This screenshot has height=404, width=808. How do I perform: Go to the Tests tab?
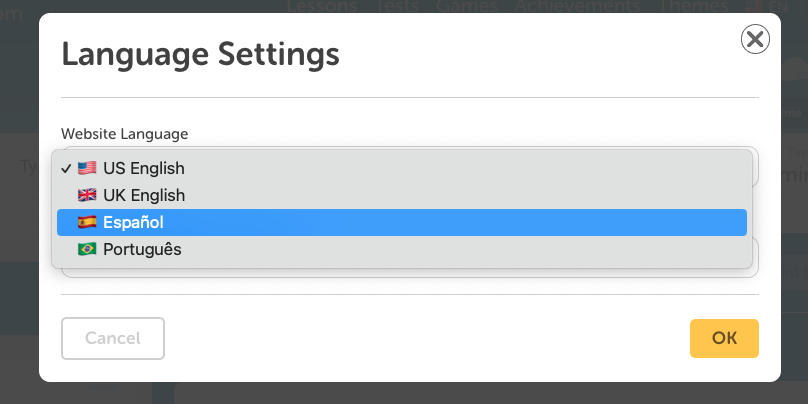pos(397,6)
